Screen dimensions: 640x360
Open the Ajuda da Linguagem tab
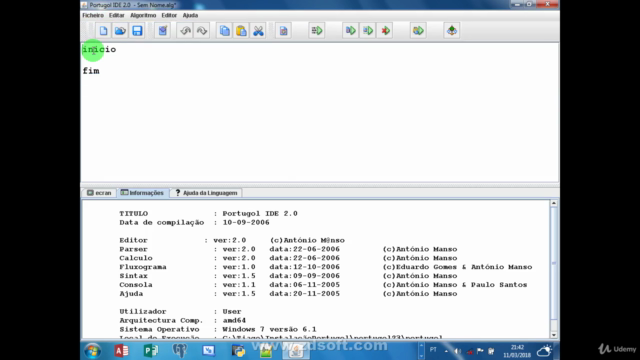pos(206,193)
